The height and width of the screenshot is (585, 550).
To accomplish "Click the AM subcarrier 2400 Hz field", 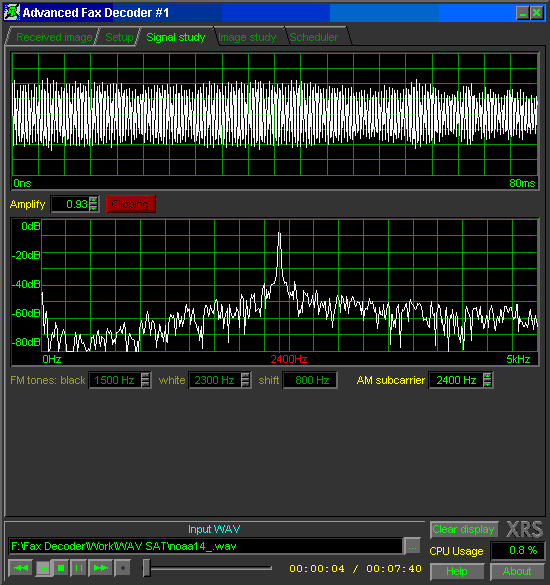I will click(456, 380).
